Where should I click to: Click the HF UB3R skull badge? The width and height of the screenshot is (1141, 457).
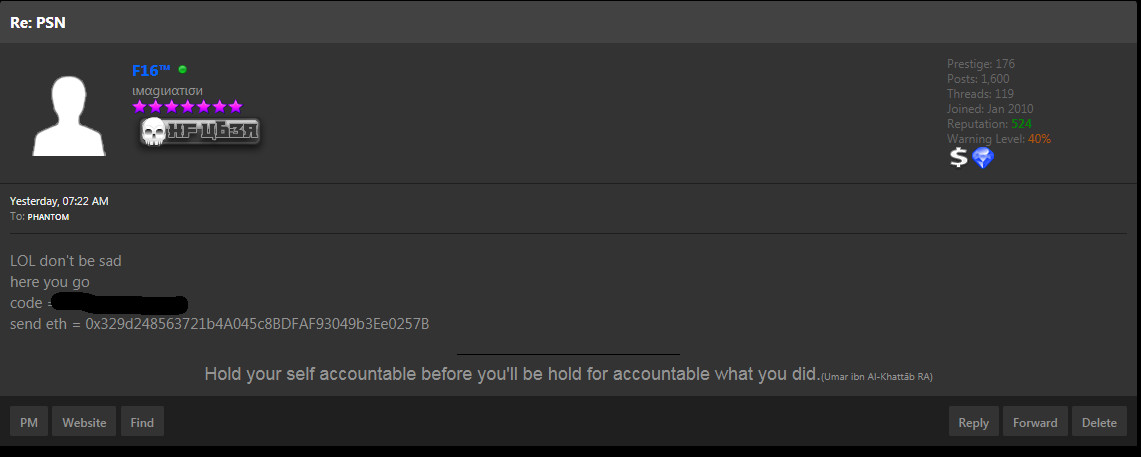point(199,132)
